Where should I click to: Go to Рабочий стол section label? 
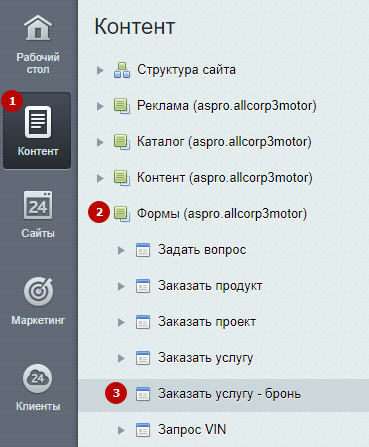pyautogui.click(x=38, y=63)
